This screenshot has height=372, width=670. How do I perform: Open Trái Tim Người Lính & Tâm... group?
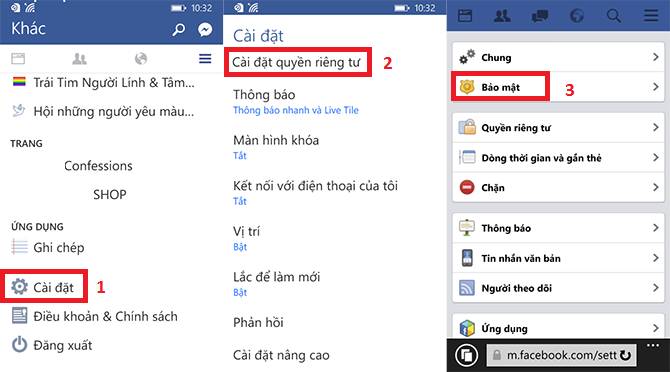(x=114, y=82)
